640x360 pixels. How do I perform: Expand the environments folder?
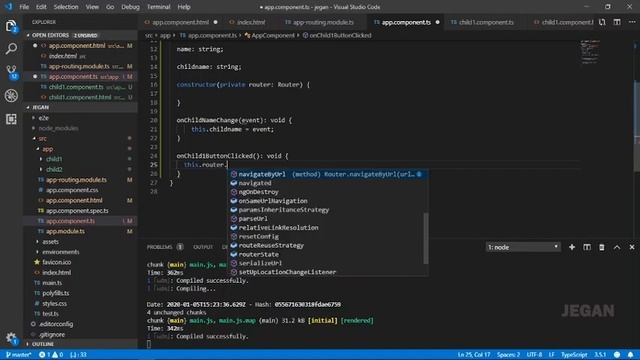click(81, 252)
